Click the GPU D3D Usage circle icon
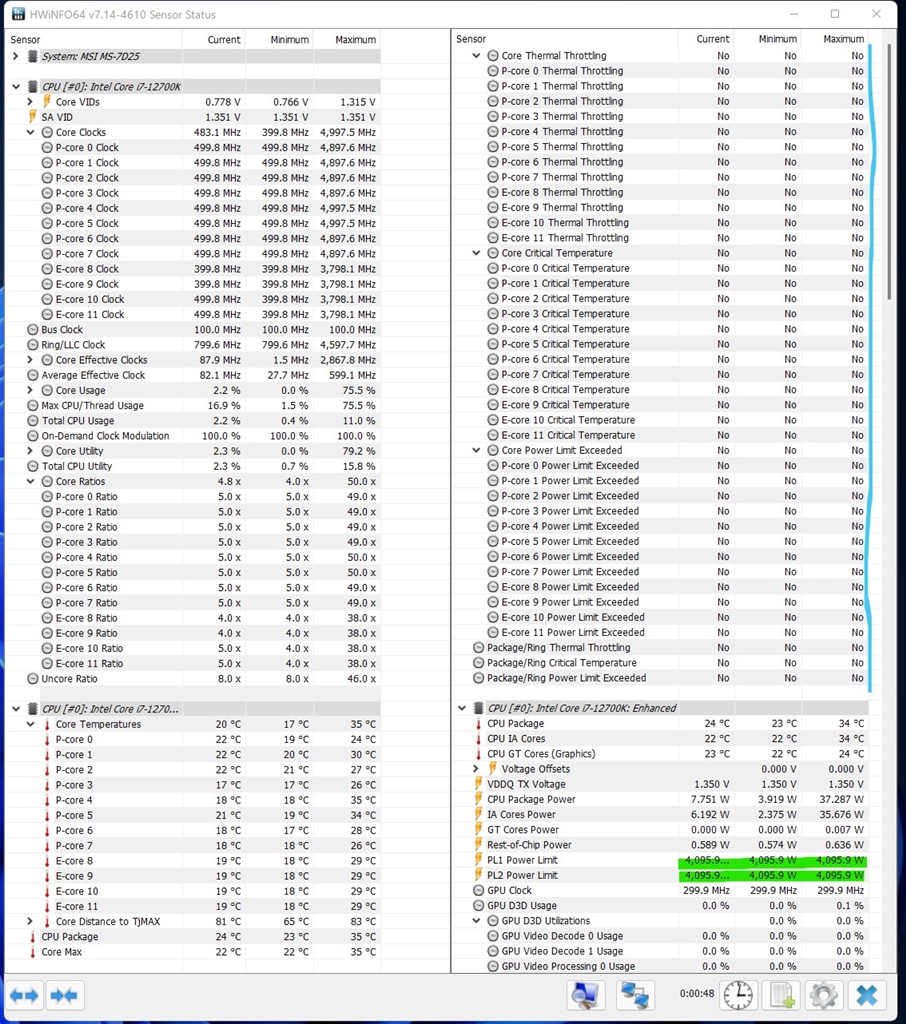 (478, 905)
